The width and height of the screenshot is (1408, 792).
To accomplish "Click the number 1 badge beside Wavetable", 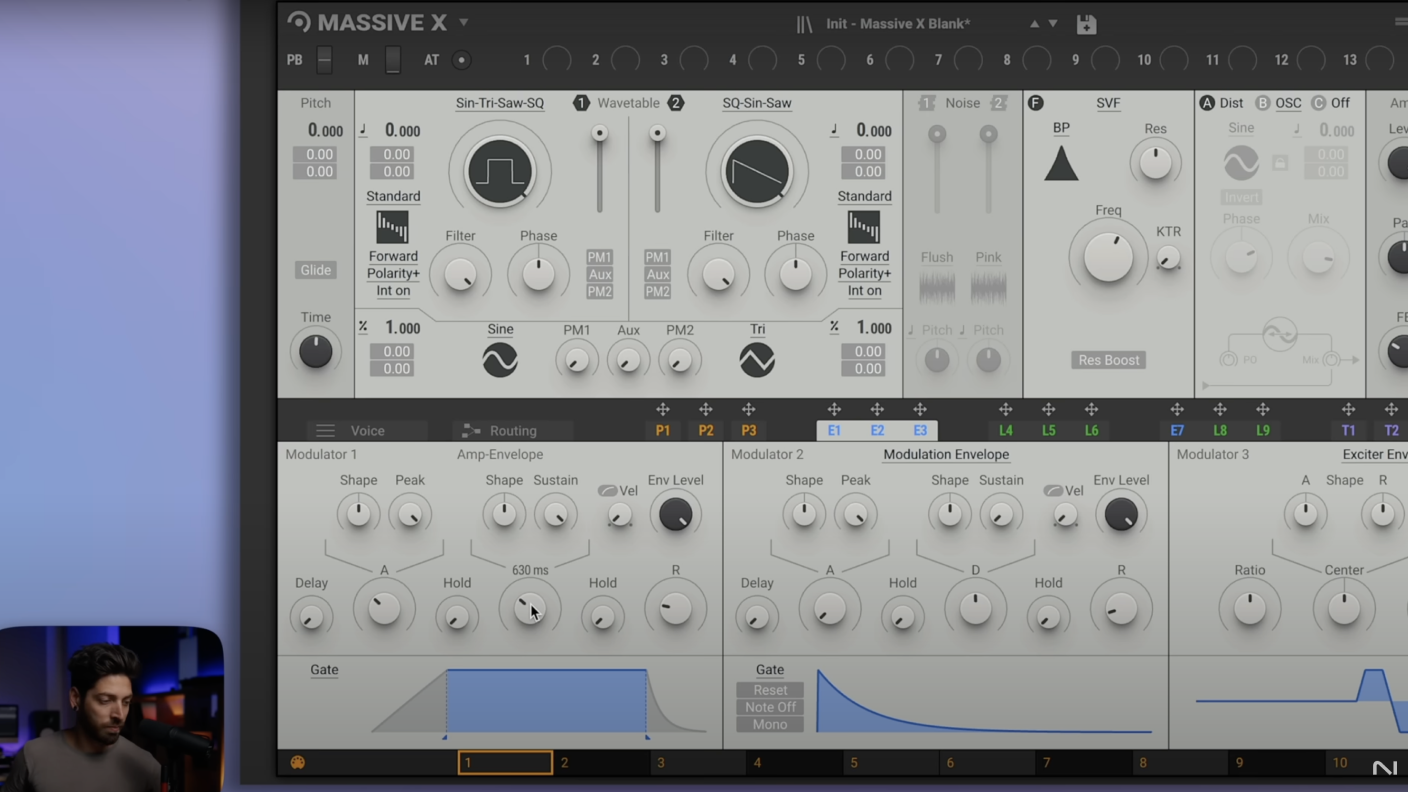I will (581, 103).
